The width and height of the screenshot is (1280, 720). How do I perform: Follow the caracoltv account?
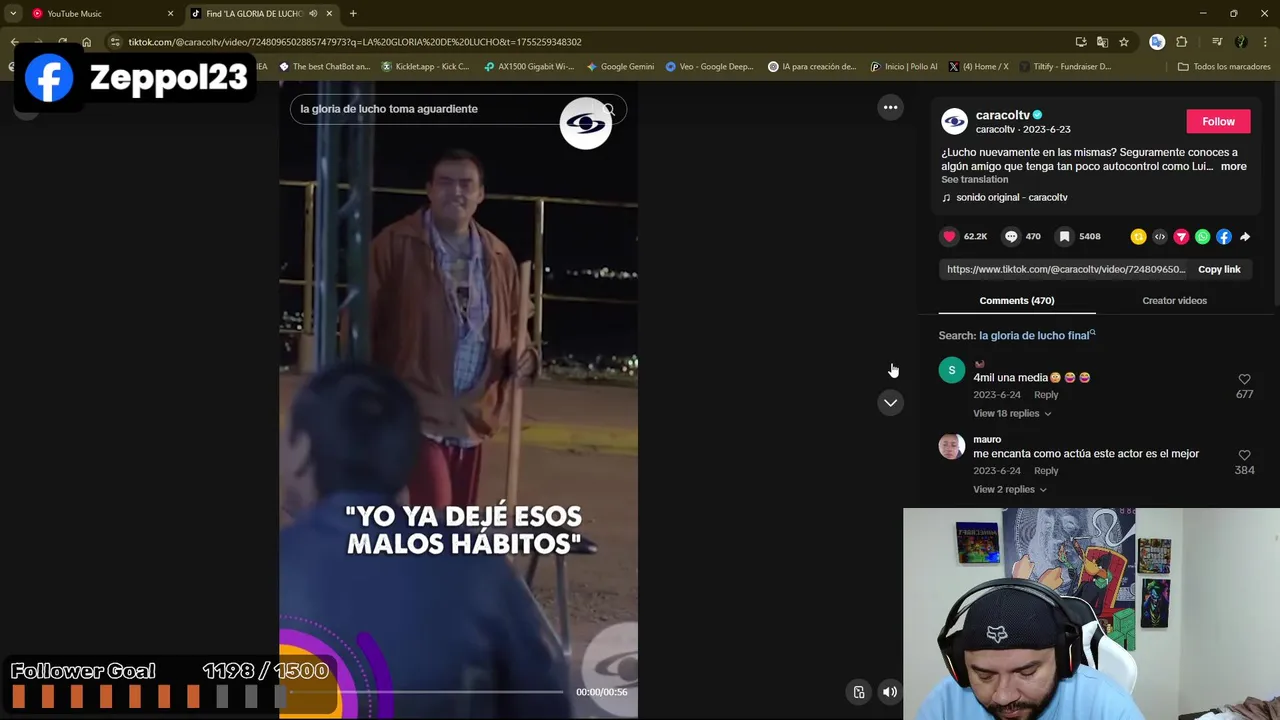click(x=1218, y=121)
